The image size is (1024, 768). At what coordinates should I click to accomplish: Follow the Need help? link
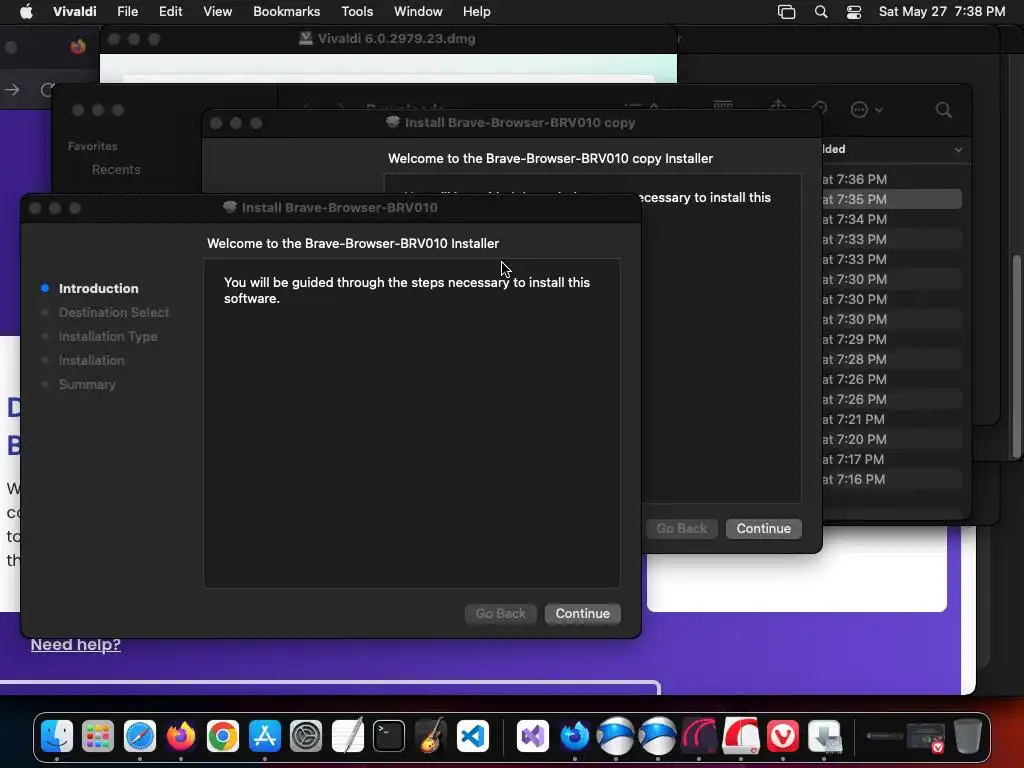pyautogui.click(x=76, y=645)
